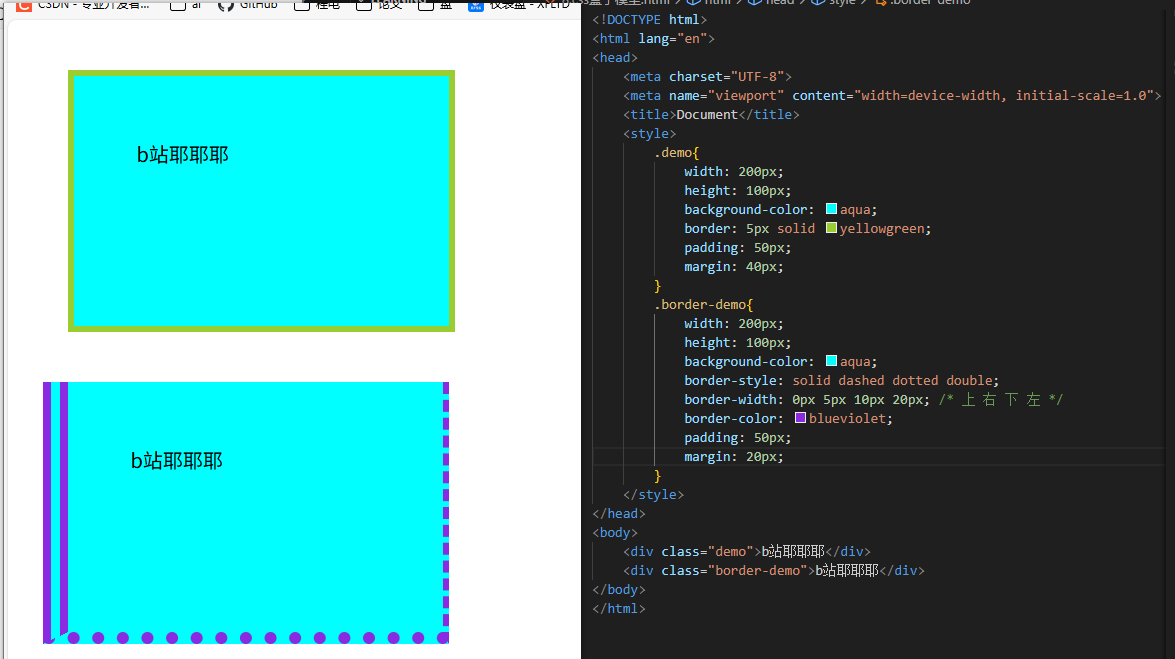Click the opening <style> tag
This screenshot has width=1175, height=659.
(x=649, y=133)
